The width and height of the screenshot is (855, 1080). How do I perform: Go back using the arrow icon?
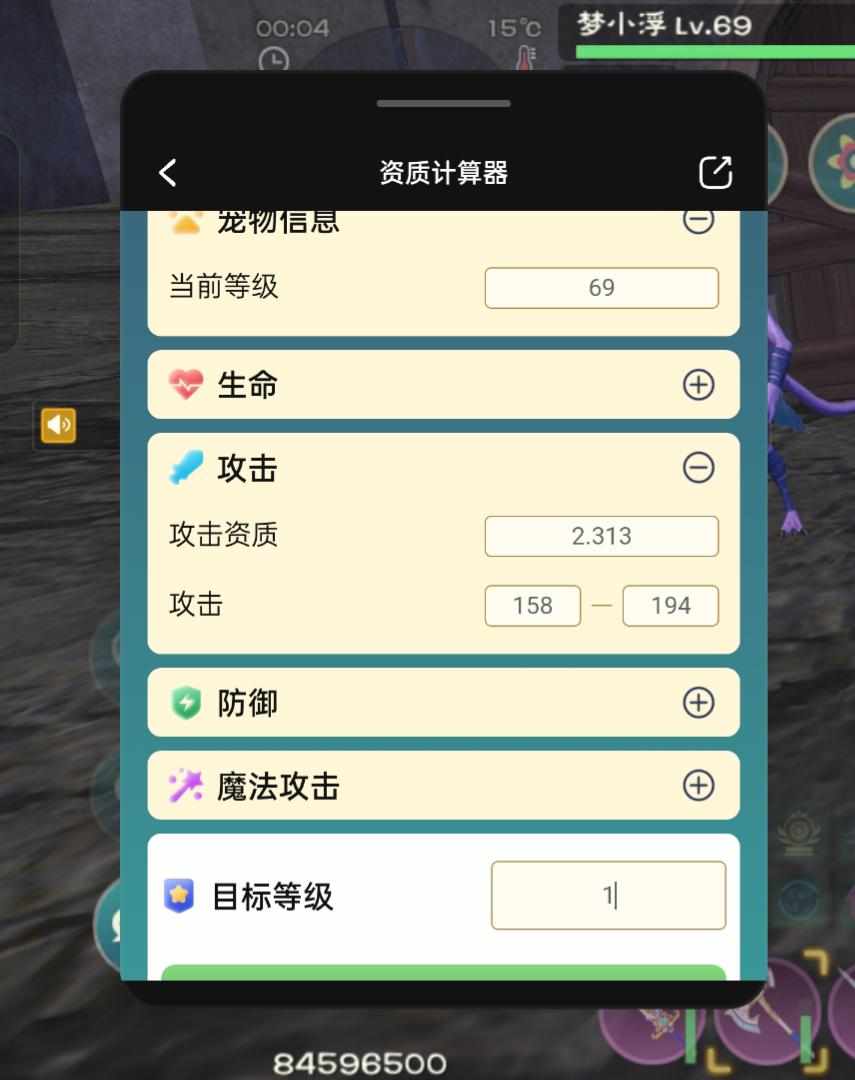pos(167,172)
